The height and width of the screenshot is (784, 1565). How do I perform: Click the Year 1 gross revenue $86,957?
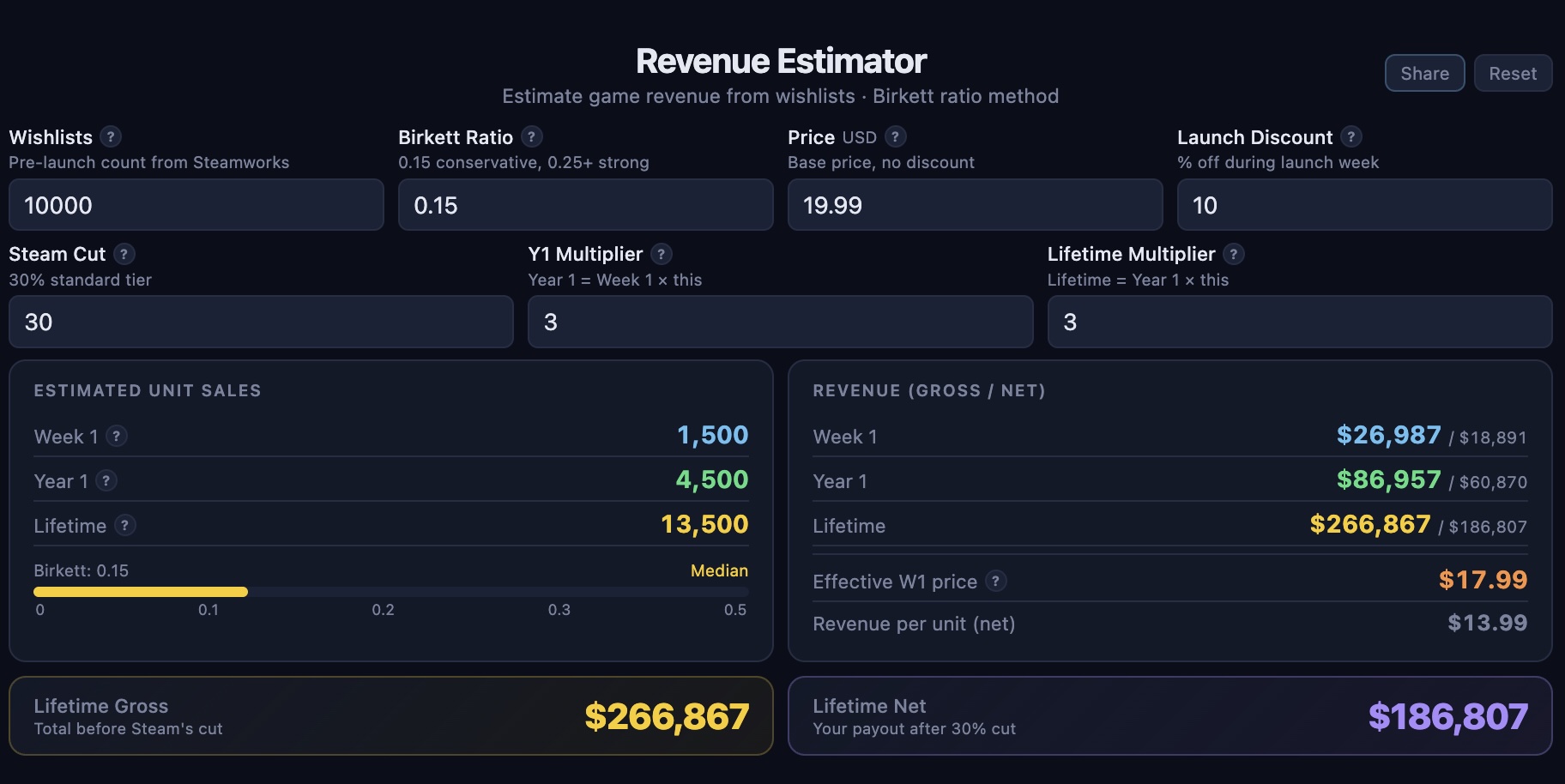coord(1389,479)
